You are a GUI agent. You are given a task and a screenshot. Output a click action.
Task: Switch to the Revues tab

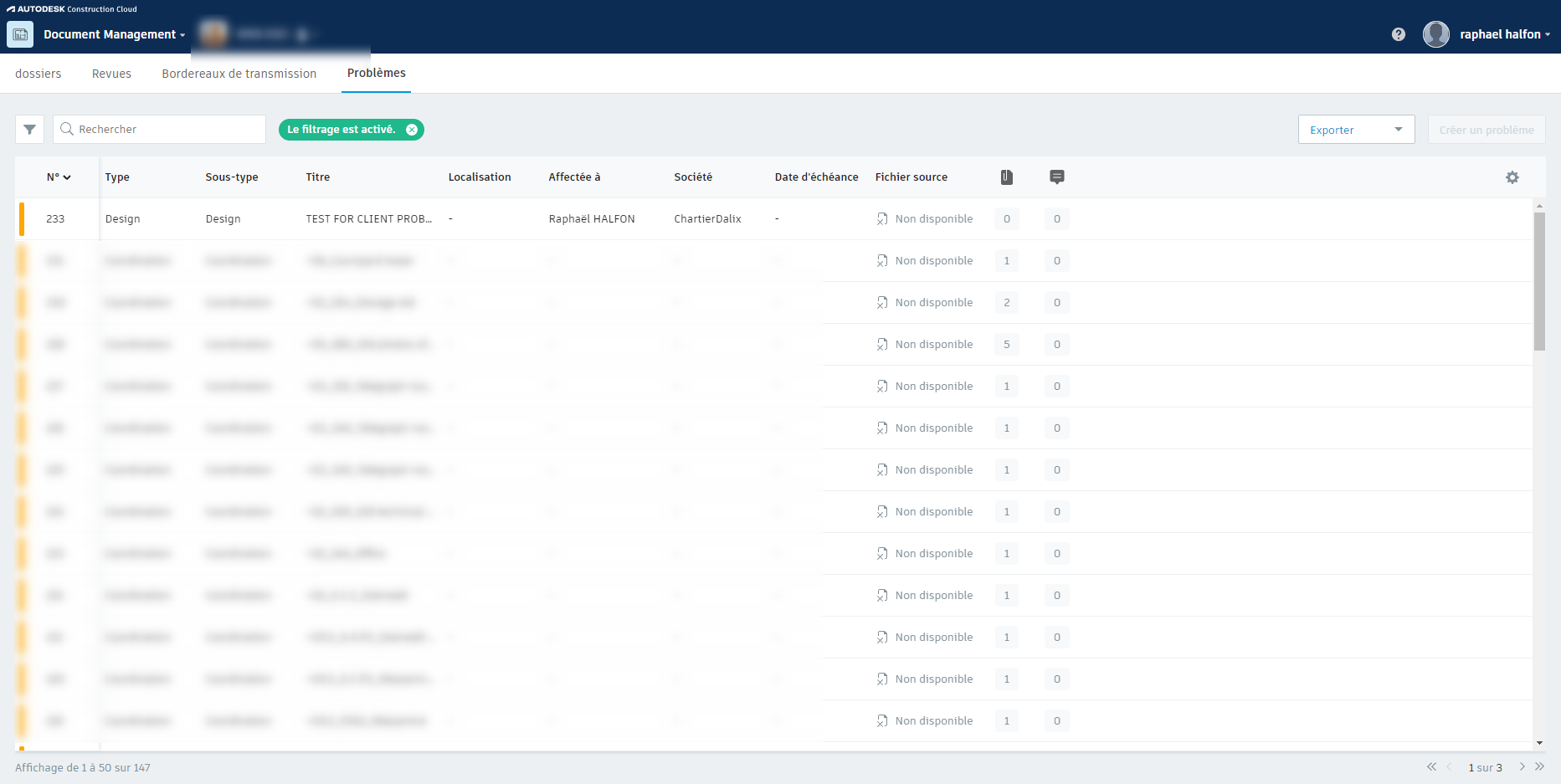(111, 74)
